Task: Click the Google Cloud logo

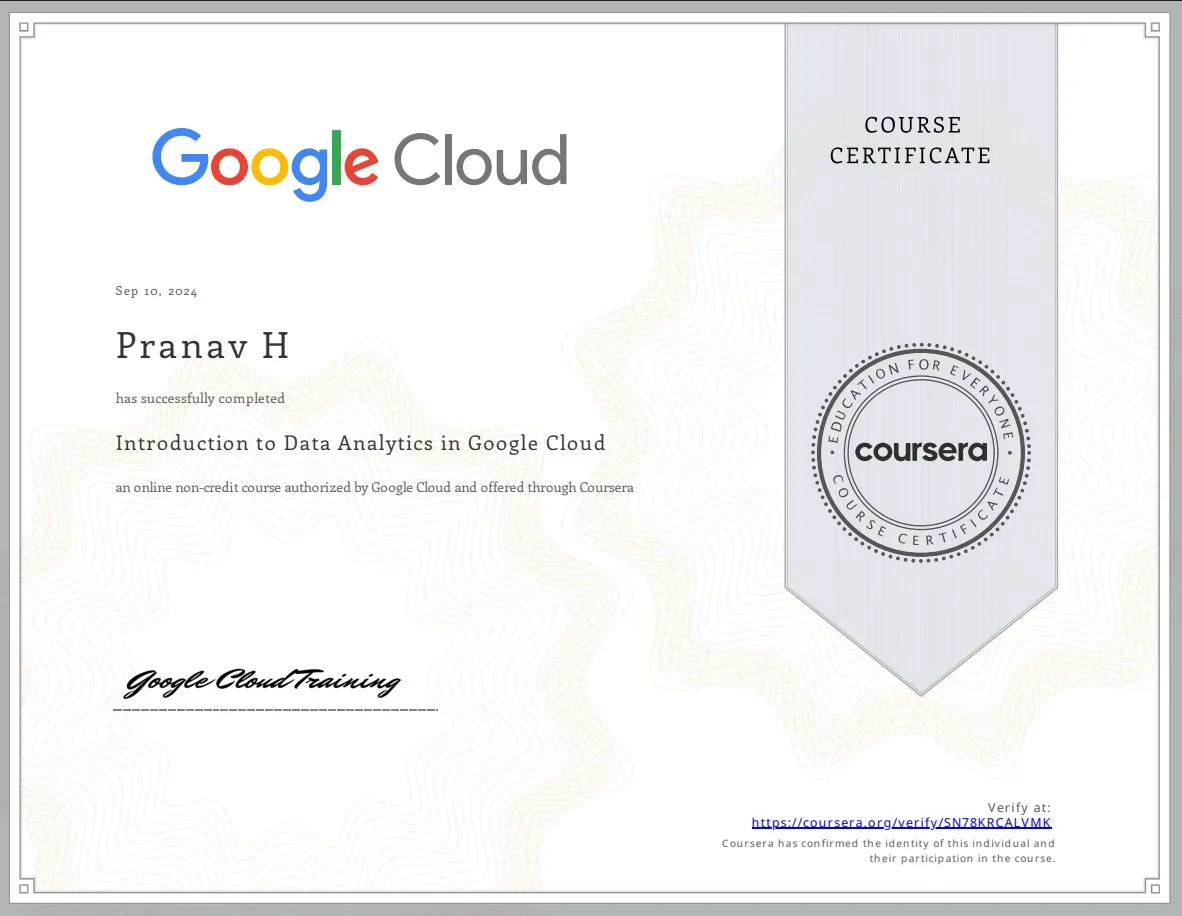Action: [360, 164]
